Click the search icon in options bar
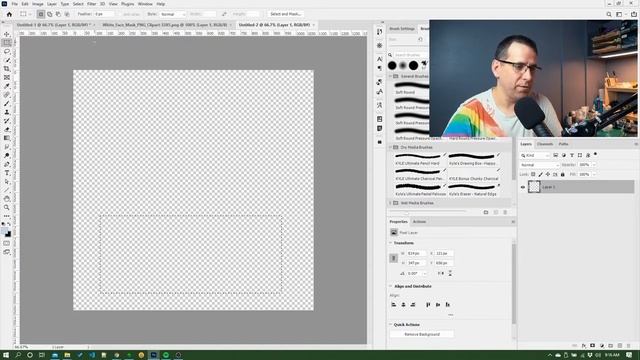Image resolution: width=640 pixels, height=360 pixels. pos(609,14)
